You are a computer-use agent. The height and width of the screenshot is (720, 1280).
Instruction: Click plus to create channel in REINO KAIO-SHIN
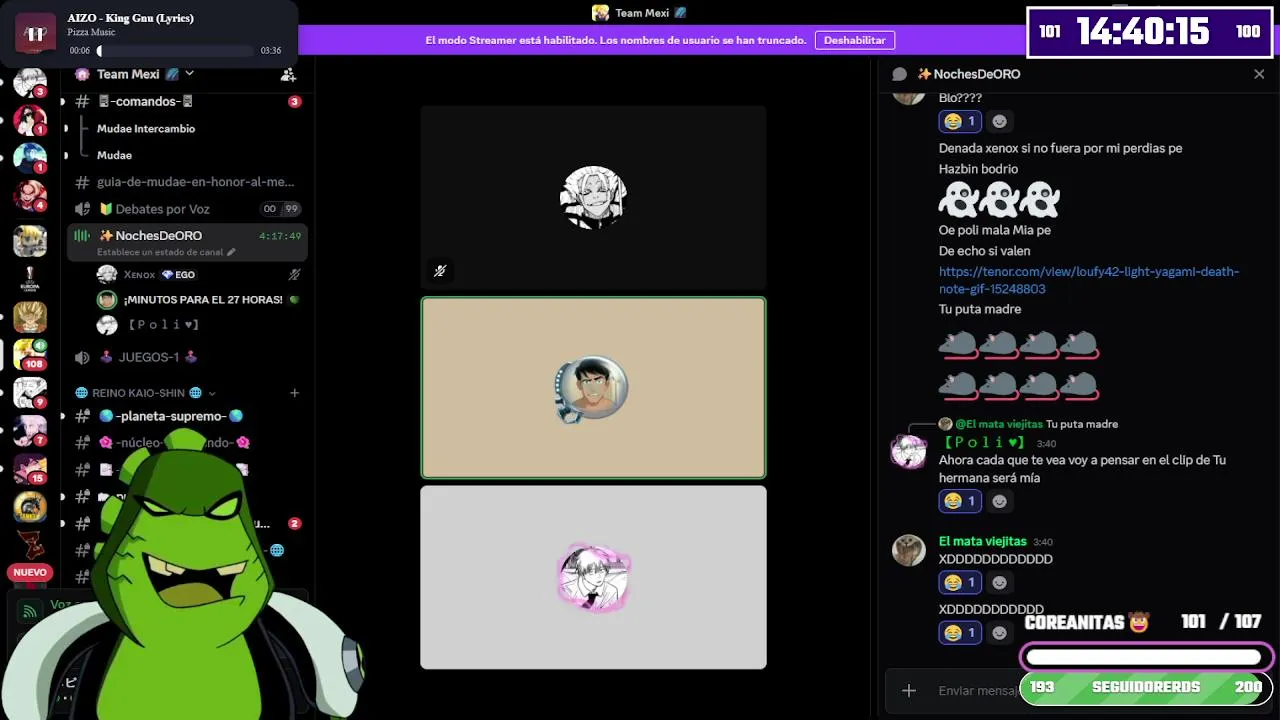[x=294, y=393]
